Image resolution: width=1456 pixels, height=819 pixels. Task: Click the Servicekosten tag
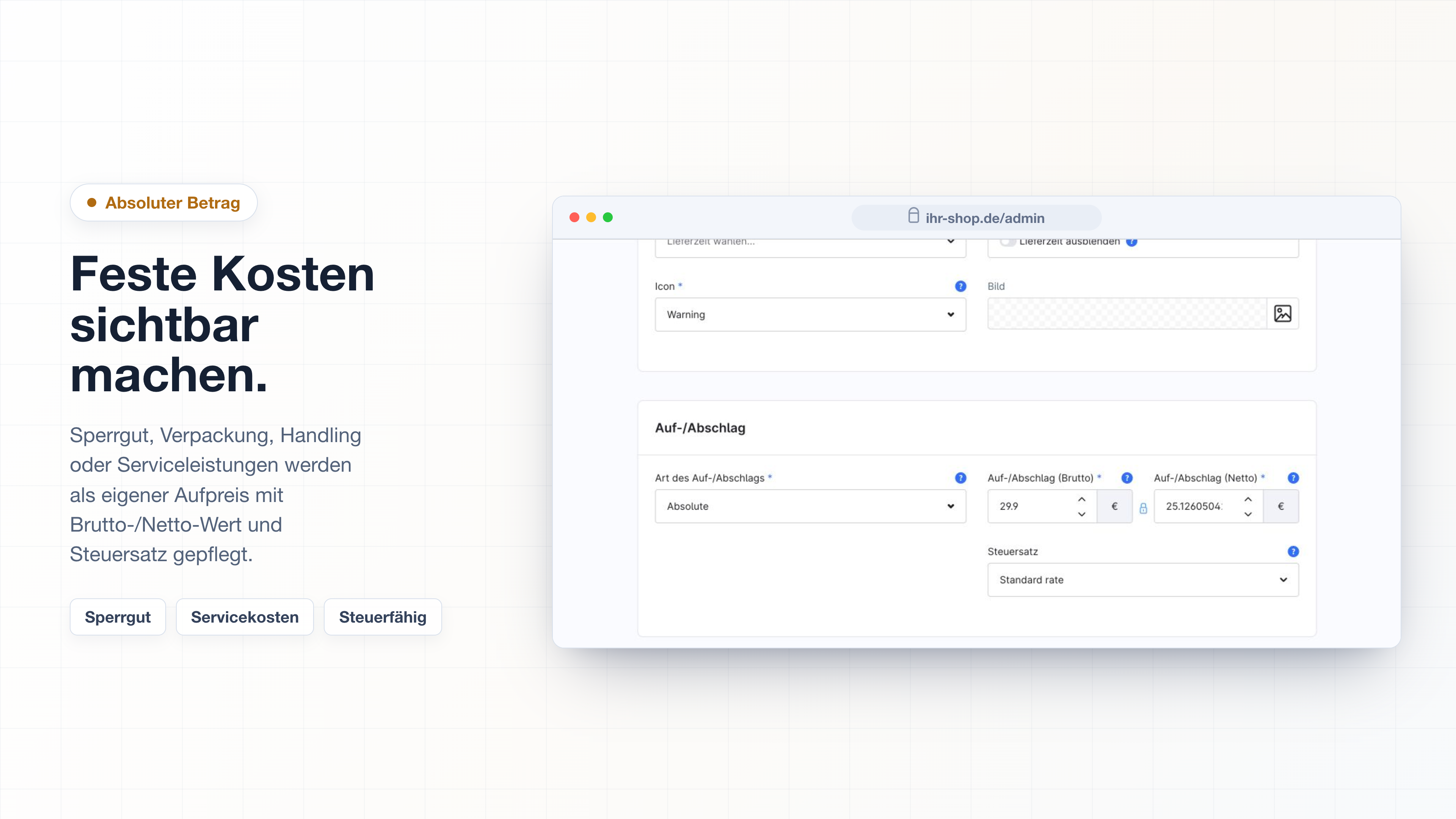(245, 617)
